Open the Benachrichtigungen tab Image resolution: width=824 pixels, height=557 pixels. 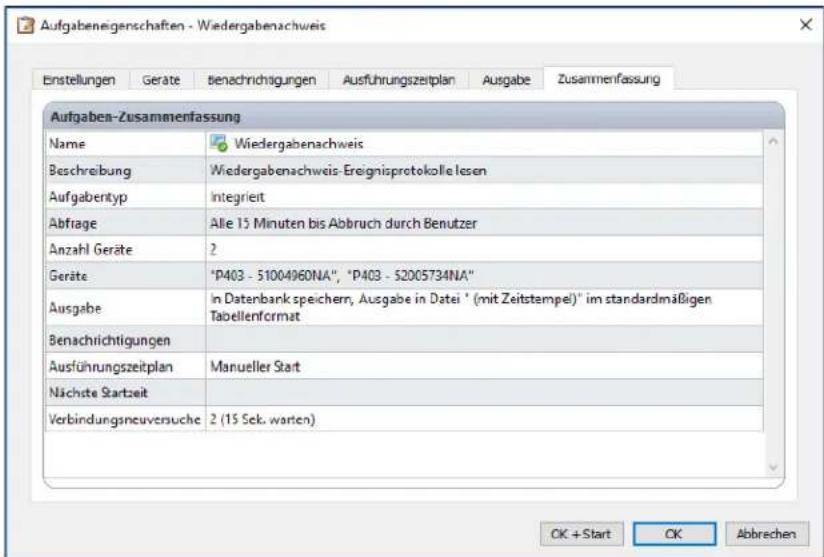tap(262, 80)
